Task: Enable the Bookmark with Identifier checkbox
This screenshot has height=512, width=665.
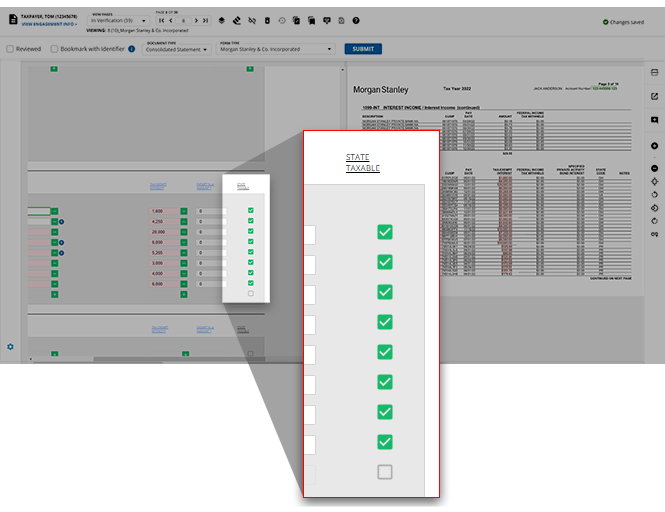Action: point(53,49)
